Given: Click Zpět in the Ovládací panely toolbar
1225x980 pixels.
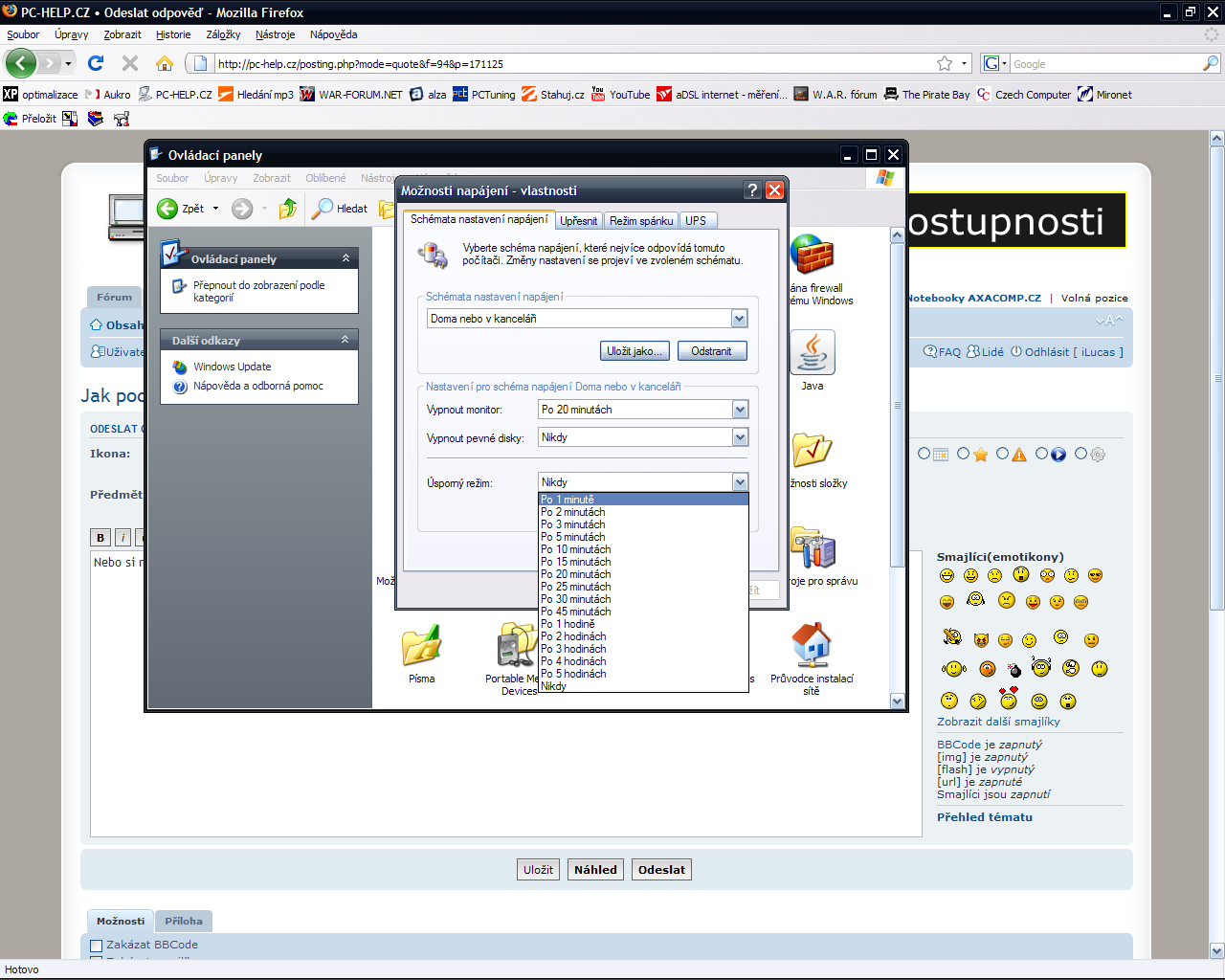Looking at the screenshot, I should [182, 209].
